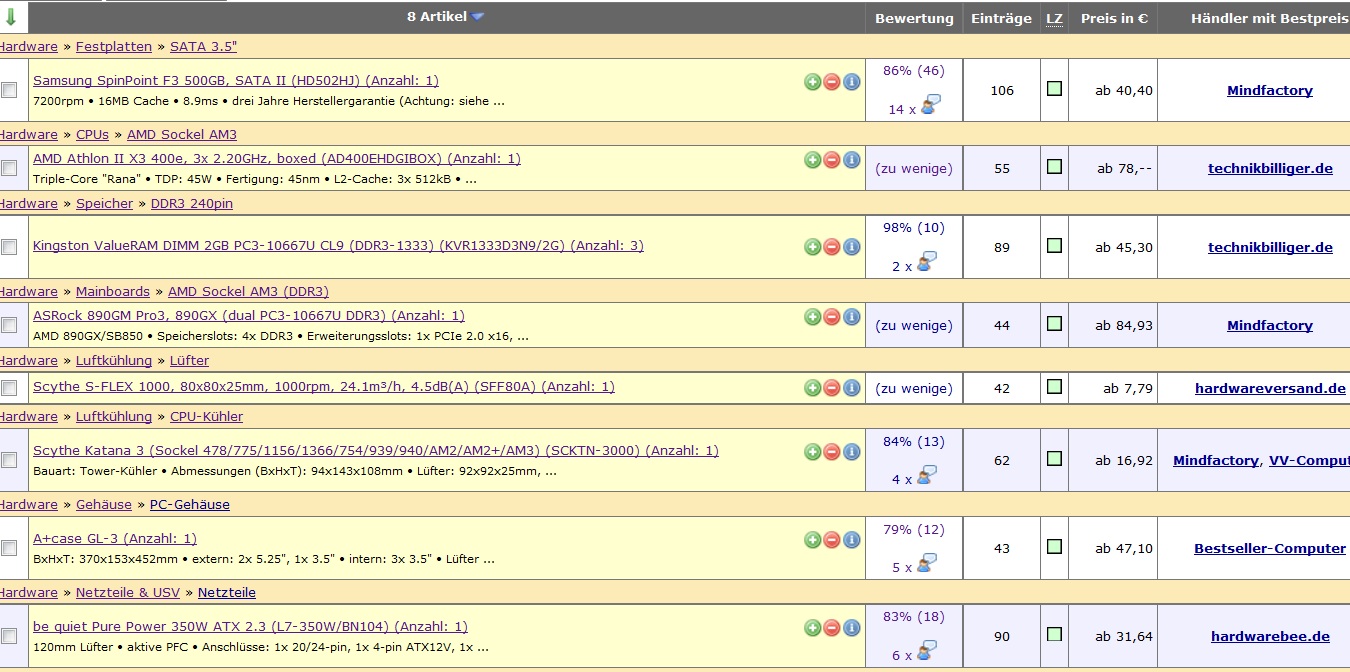Viewport: 1350px width, 672px height.
Task: Remove Samsung SpinPoint F3 from list
Action: [831, 82]
